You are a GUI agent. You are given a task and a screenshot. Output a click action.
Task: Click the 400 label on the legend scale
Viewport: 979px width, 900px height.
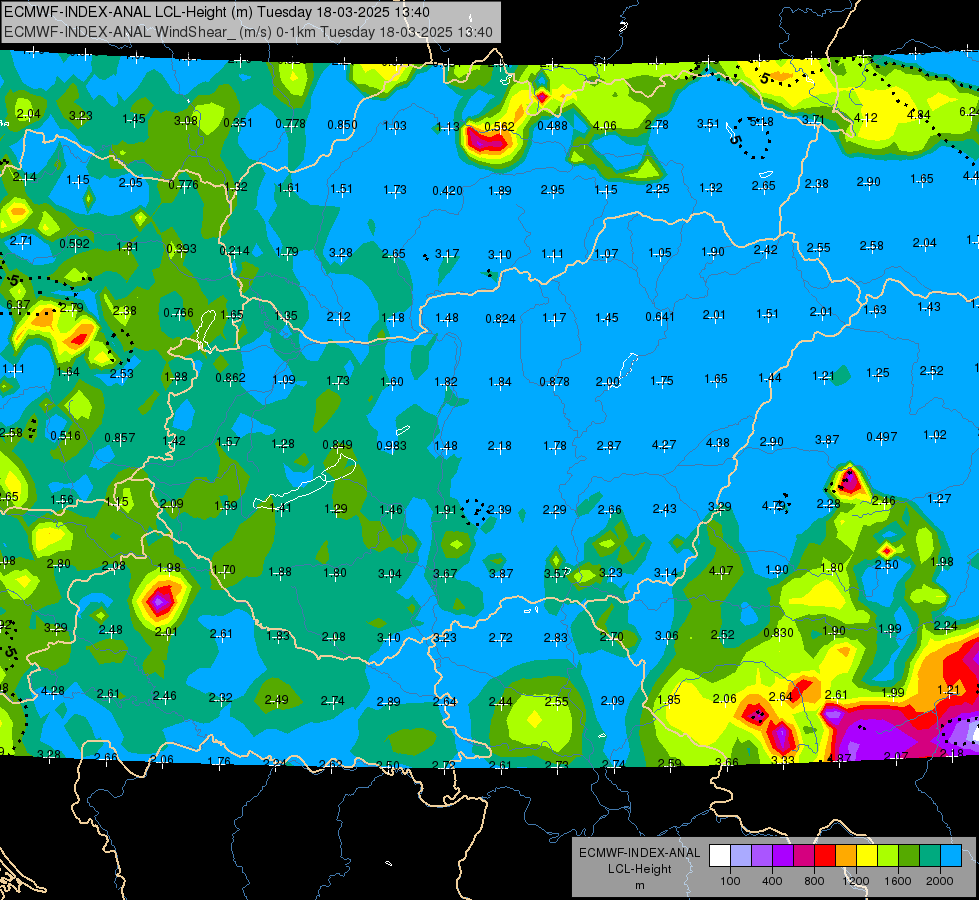pos(772,881)
